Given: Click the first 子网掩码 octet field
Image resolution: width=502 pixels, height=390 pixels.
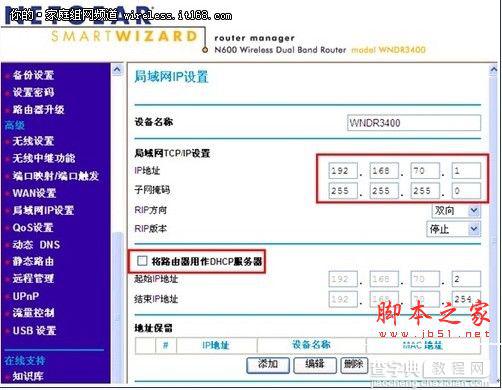Looking at the screenshot, I should (x=343, y=191).
